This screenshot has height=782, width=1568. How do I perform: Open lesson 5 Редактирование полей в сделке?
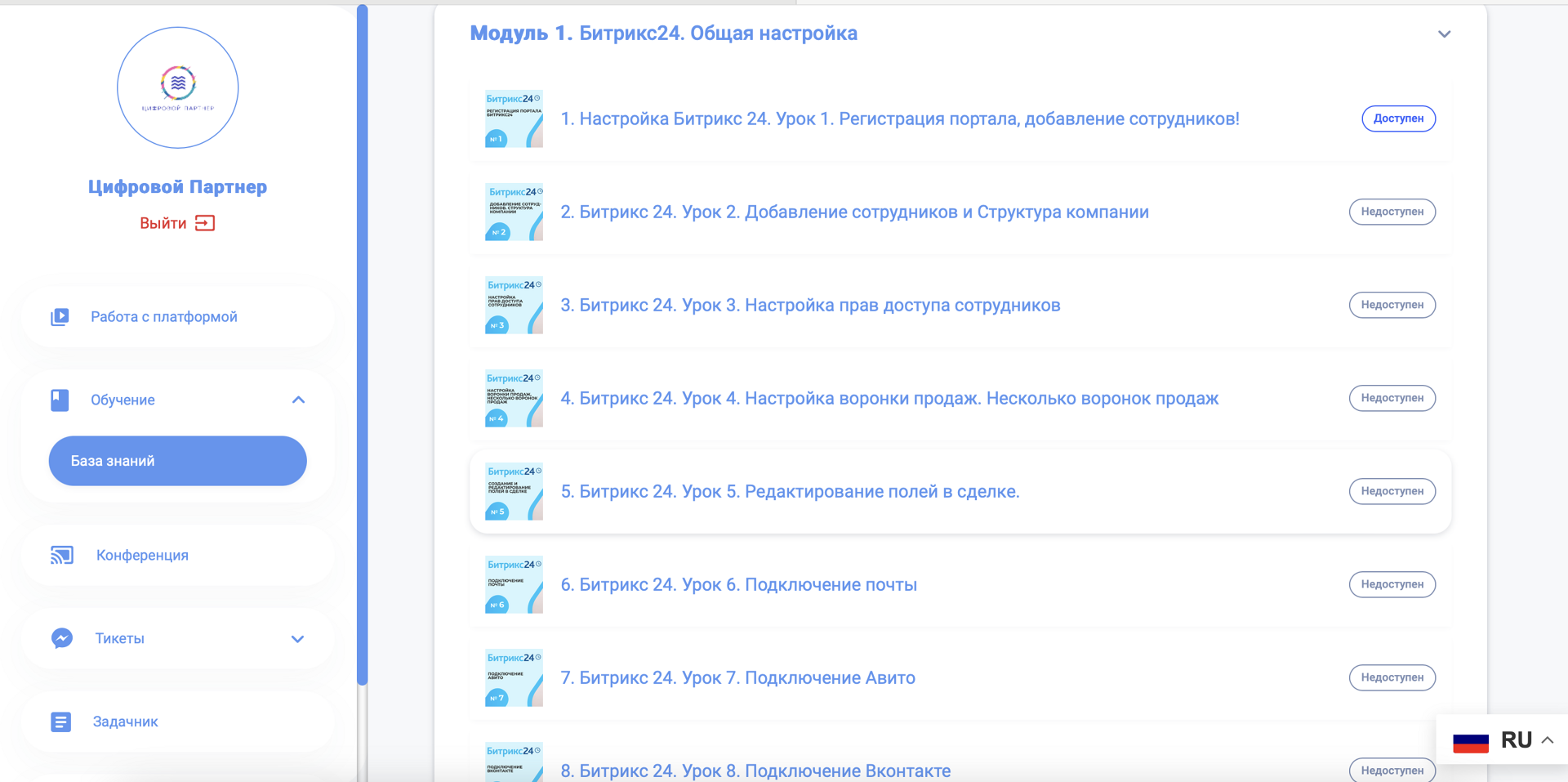(x=790, y=492)
